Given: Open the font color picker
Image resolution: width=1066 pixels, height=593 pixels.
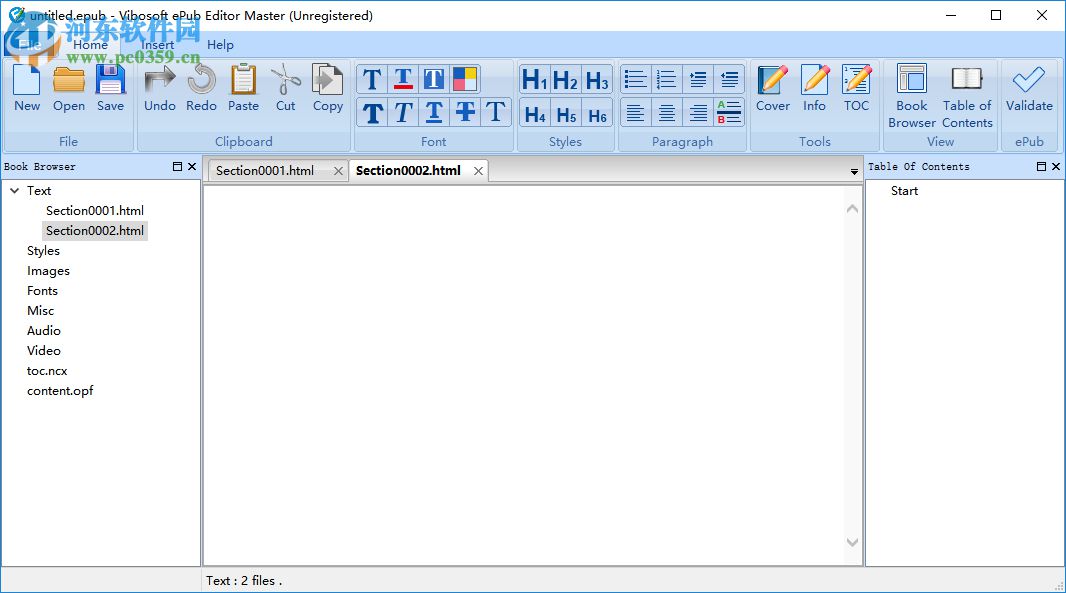Looking at the screenshot, I should click(x=465, y=78).
